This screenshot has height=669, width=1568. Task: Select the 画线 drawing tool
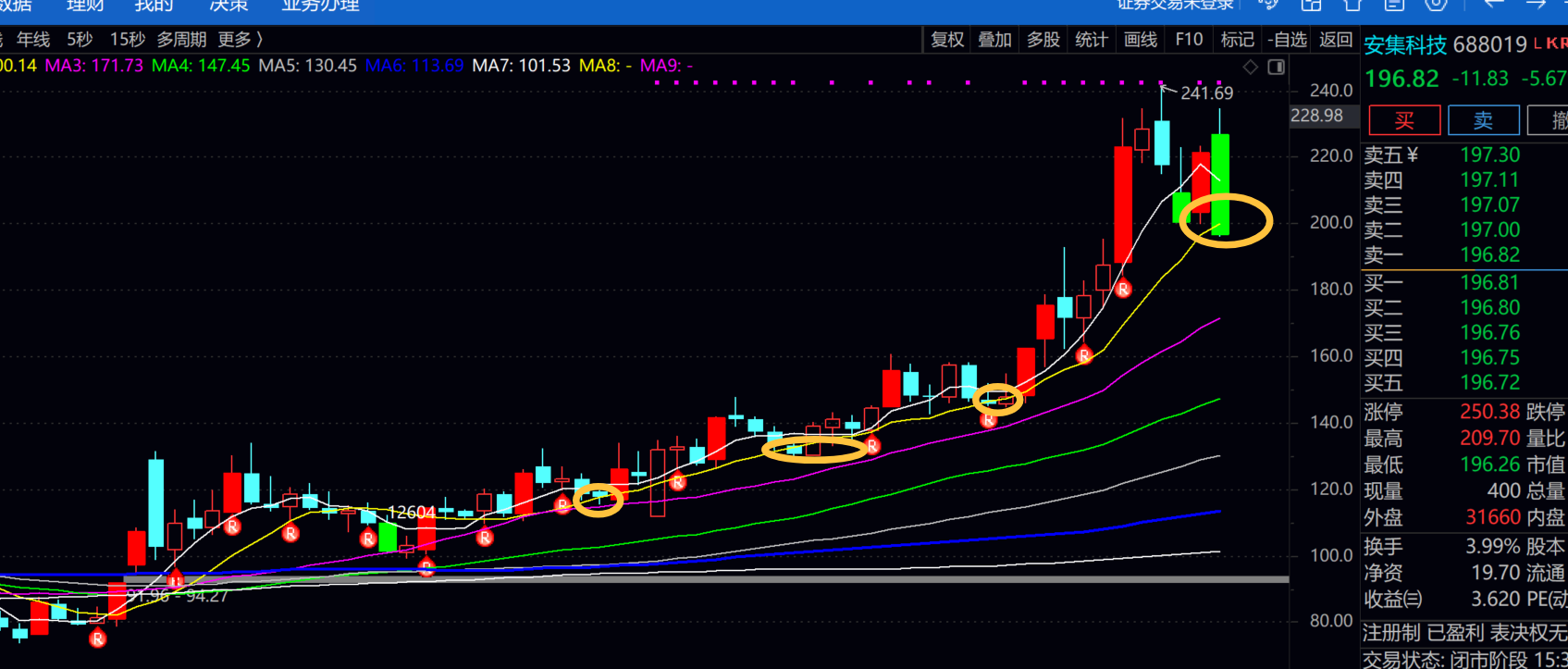[x=1140, y=40]
